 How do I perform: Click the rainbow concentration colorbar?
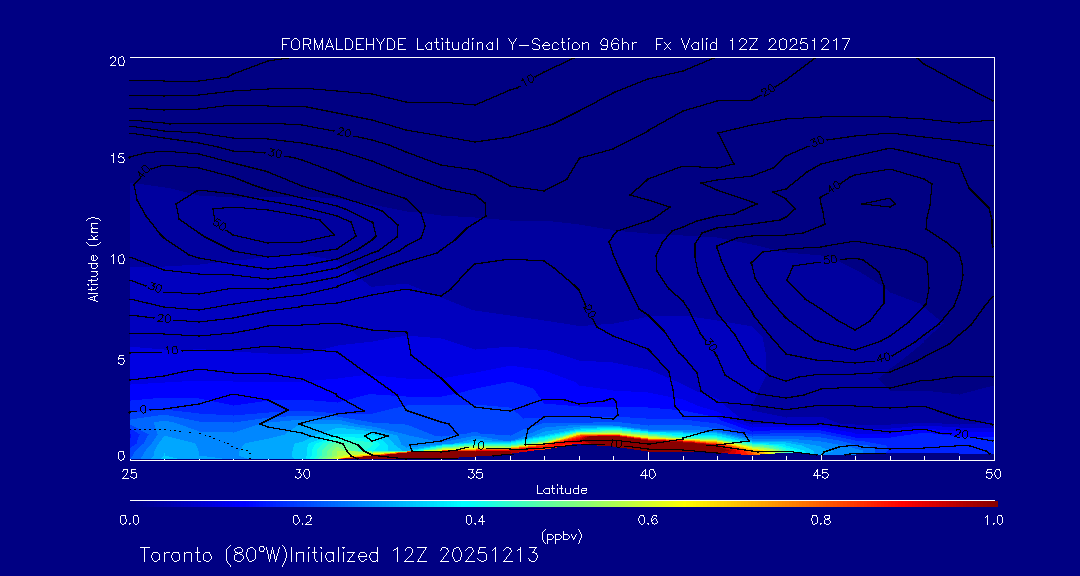click(x=563, y=504)
